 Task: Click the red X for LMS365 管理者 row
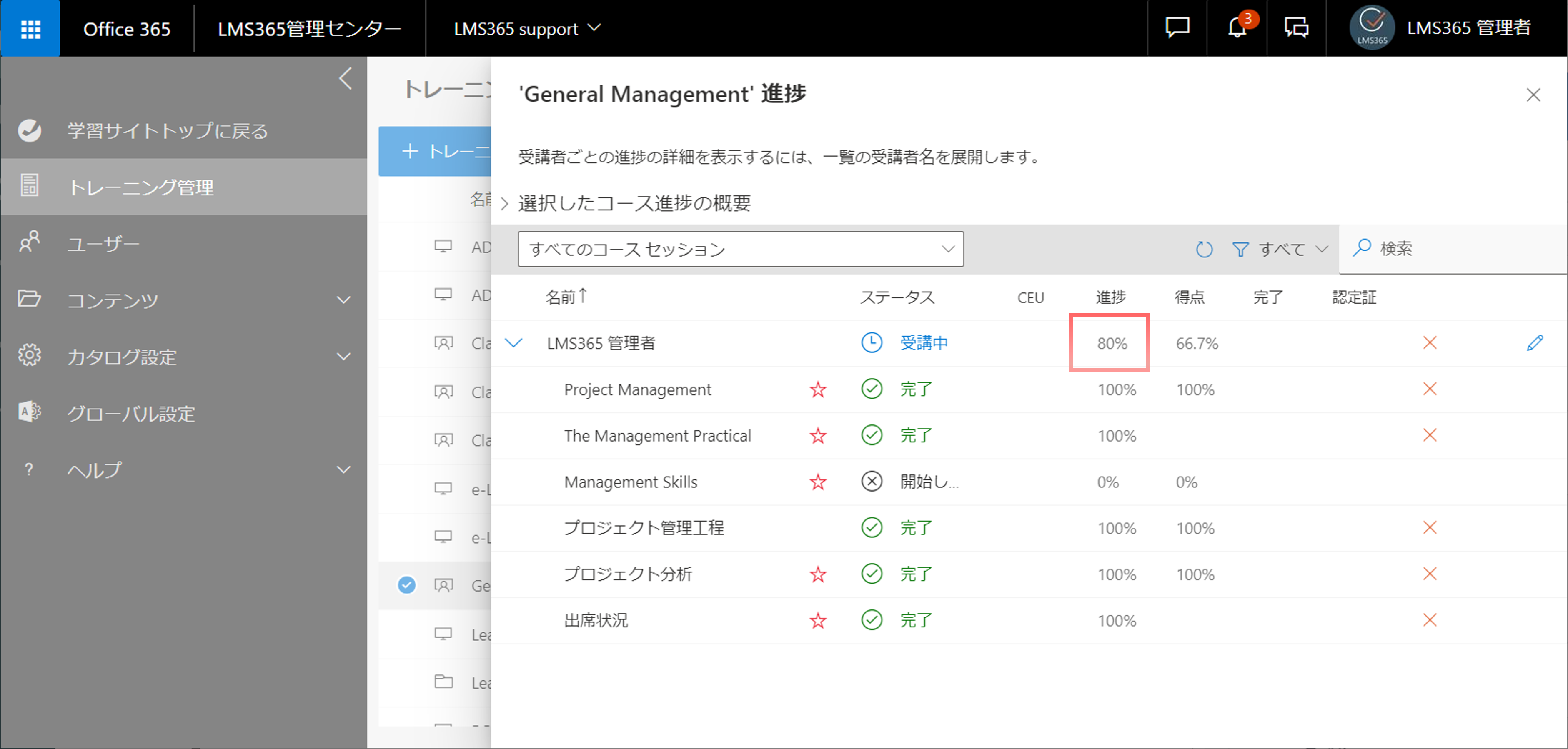[x=1430, y=342]
